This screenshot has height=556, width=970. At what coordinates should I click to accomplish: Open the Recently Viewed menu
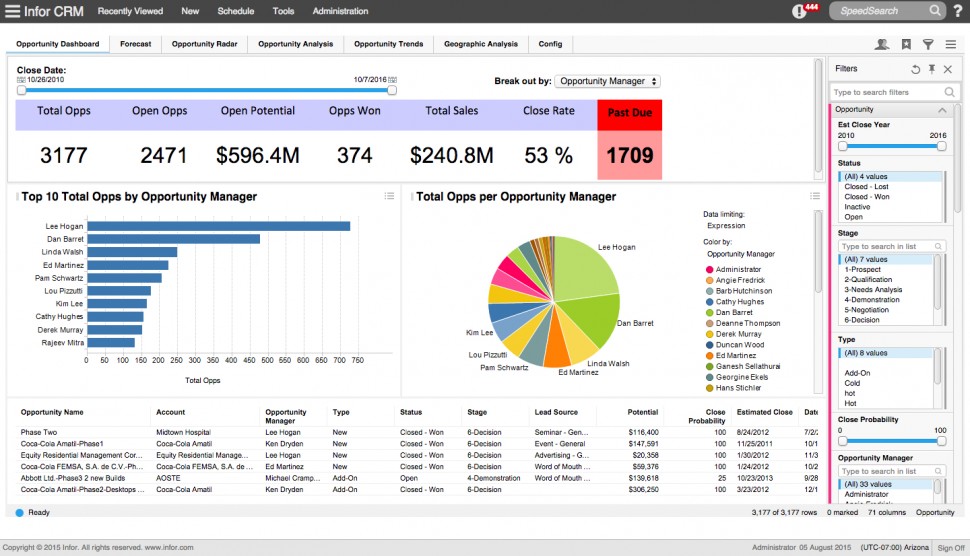[x=130, y=11]
